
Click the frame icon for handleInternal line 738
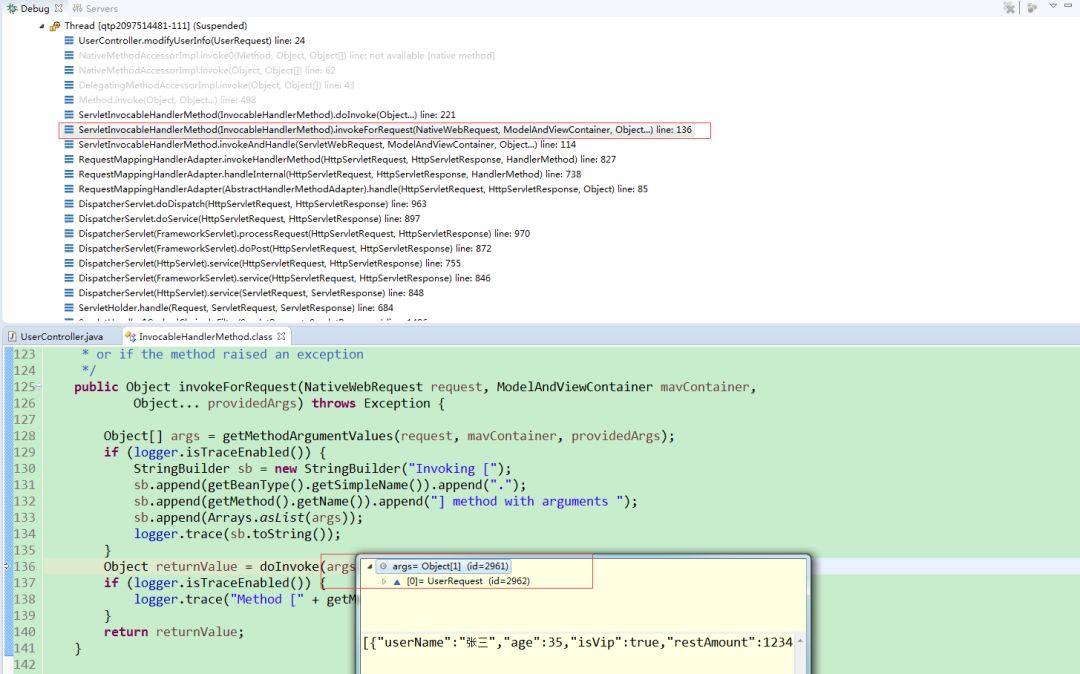coord(69,174)
